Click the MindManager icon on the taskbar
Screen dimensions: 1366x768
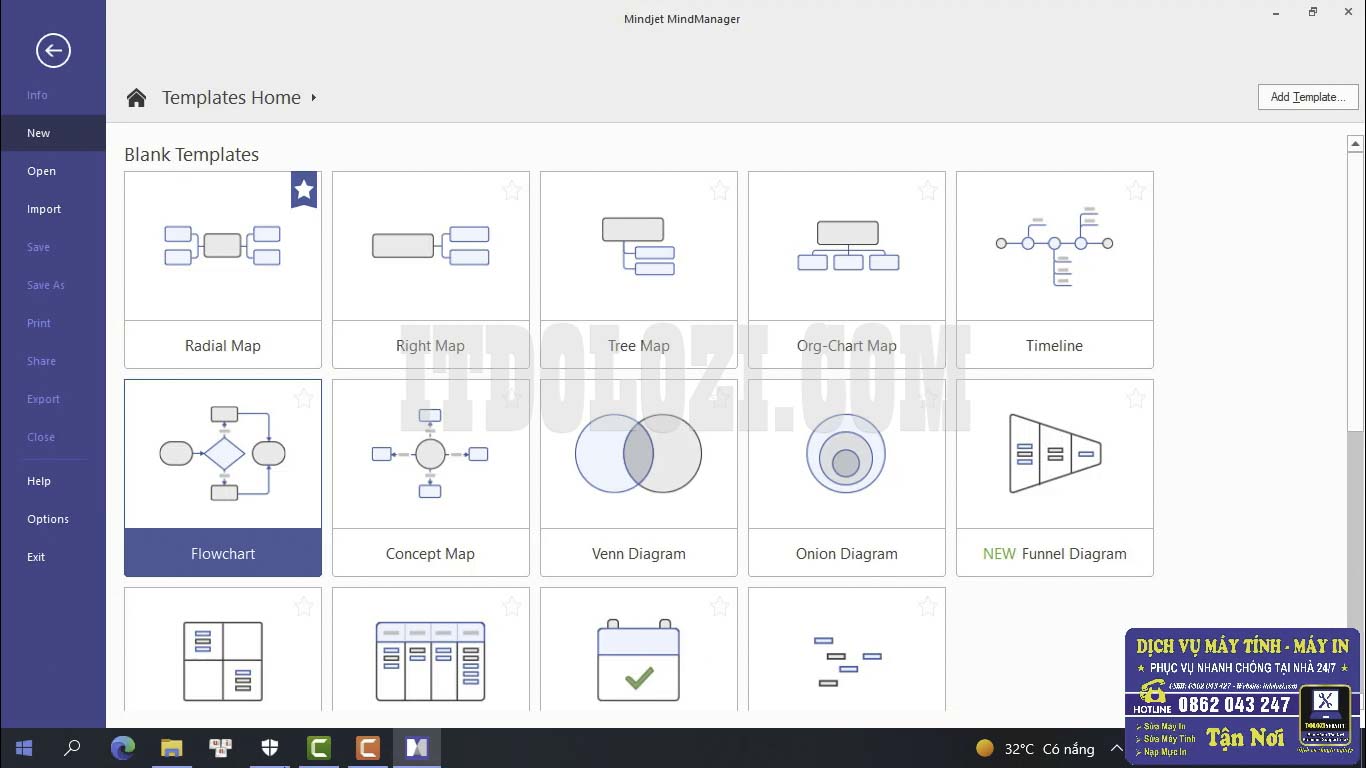pyautogui.click(x=416, y=748)
